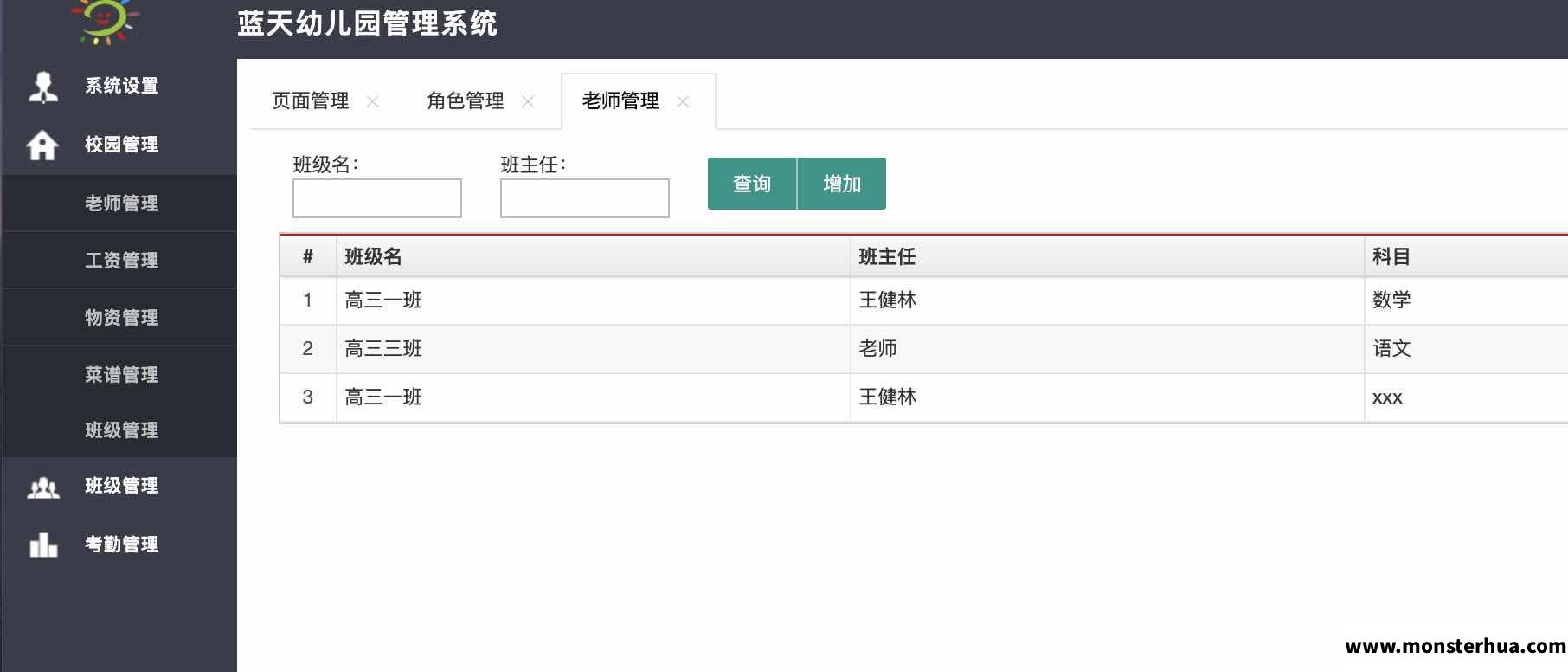
Task: Click the 科目 column header
Action: 1467,256
